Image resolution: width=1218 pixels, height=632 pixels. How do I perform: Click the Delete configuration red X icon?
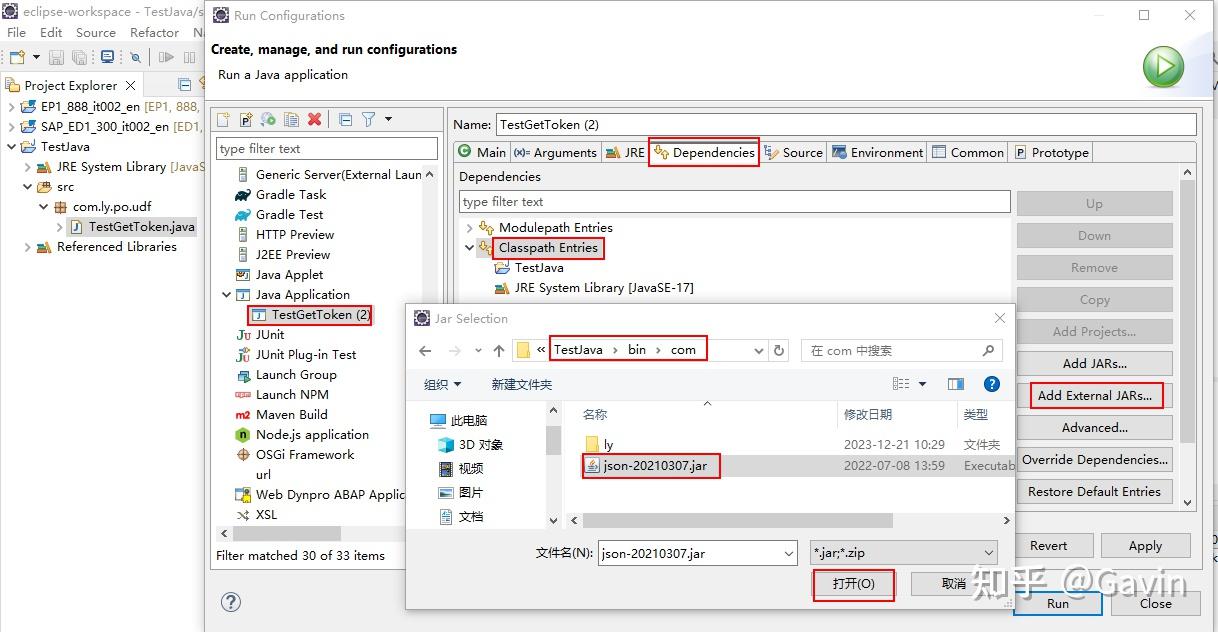coord(314,119)
